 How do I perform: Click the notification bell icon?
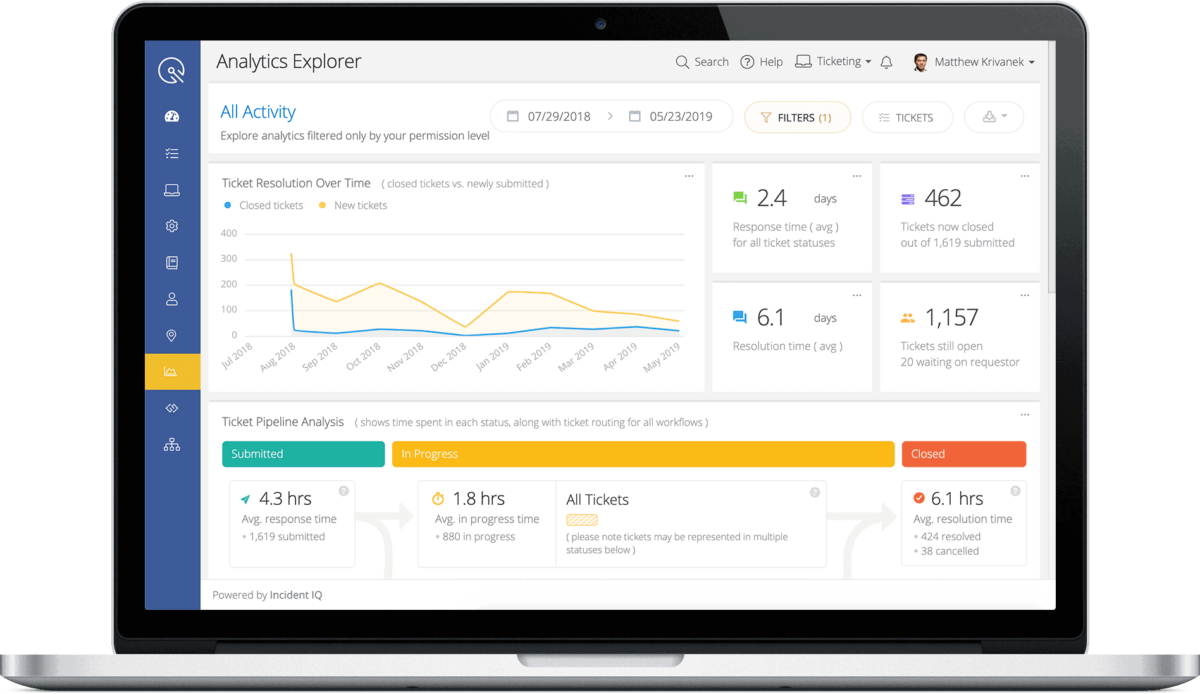tap(886, 61)
